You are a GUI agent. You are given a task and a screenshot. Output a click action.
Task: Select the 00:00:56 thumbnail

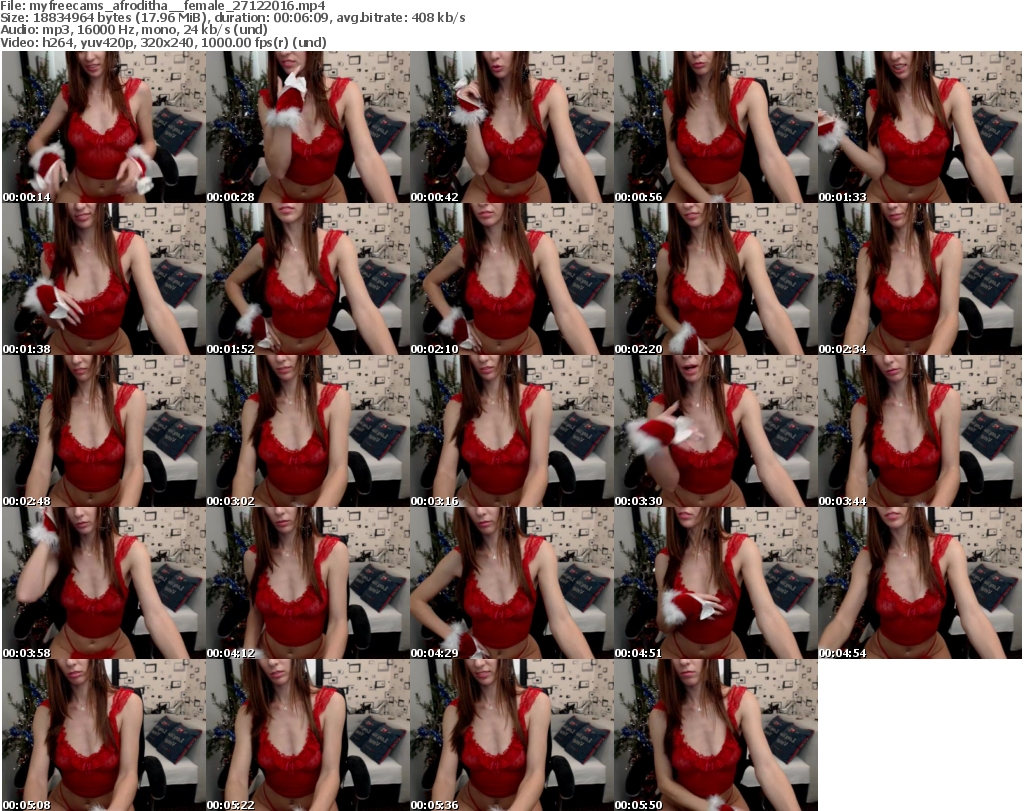tap(715, 127)
